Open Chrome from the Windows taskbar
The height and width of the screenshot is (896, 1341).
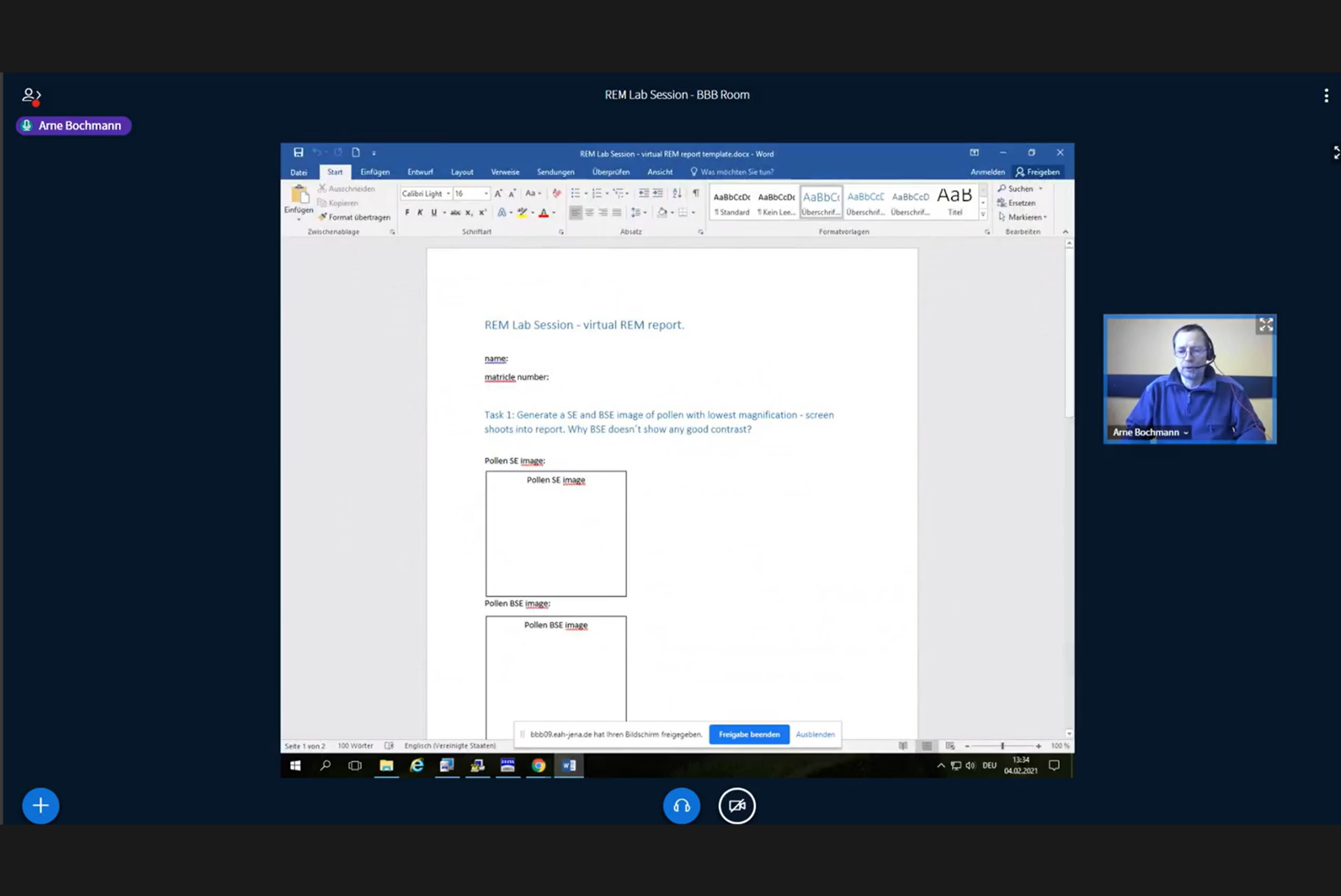click(538, 766)
